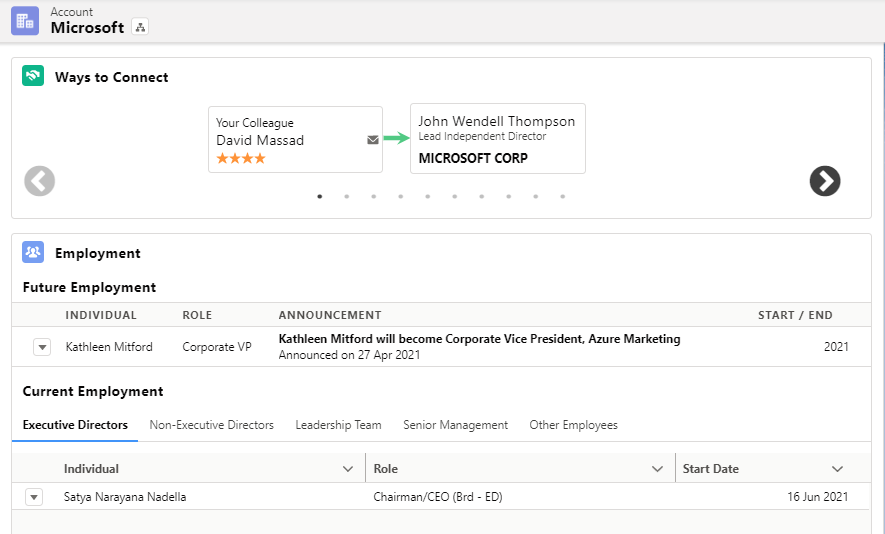Screen dimensions: 885x534
Task: Click the START / END column header
Action: 795,315
